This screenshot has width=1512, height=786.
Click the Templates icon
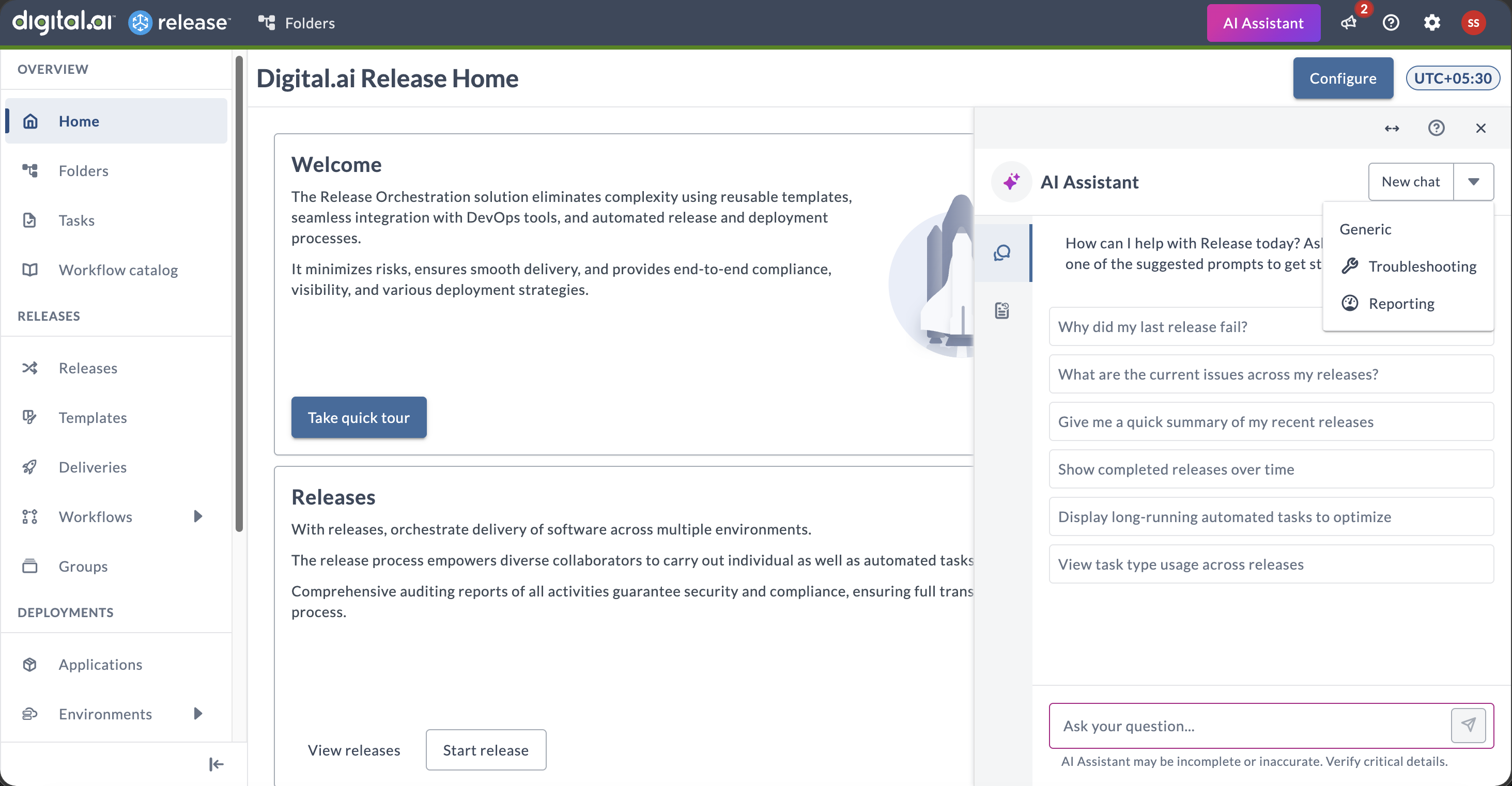(30, 417)
